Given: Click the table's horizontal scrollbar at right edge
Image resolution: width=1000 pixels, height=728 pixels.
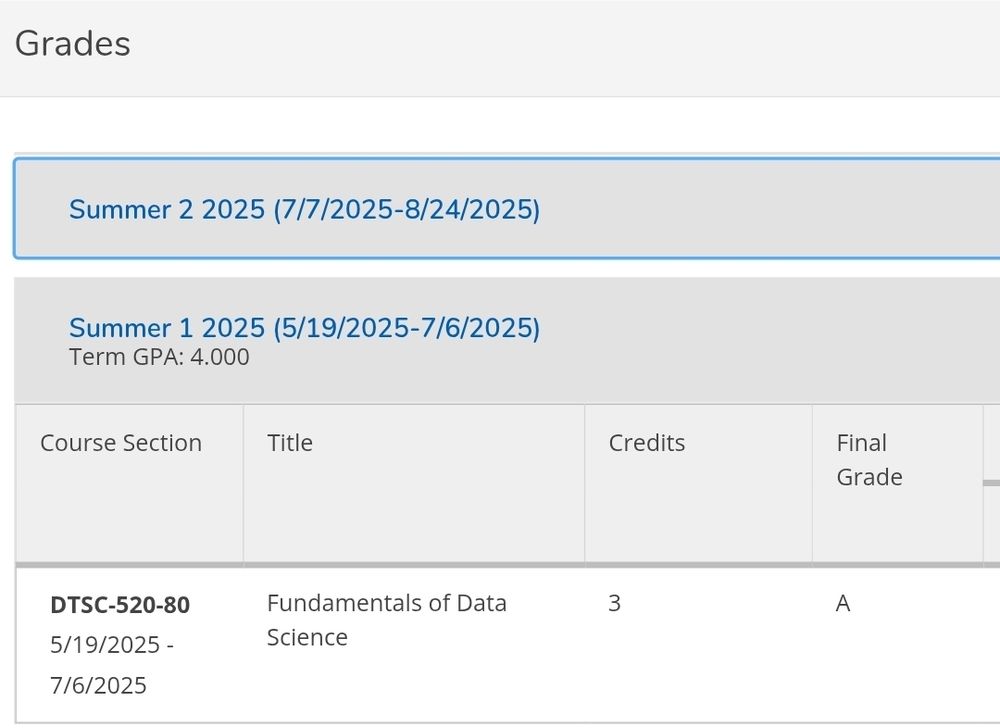Looking at the screenshot, I should tap(992, 483).
